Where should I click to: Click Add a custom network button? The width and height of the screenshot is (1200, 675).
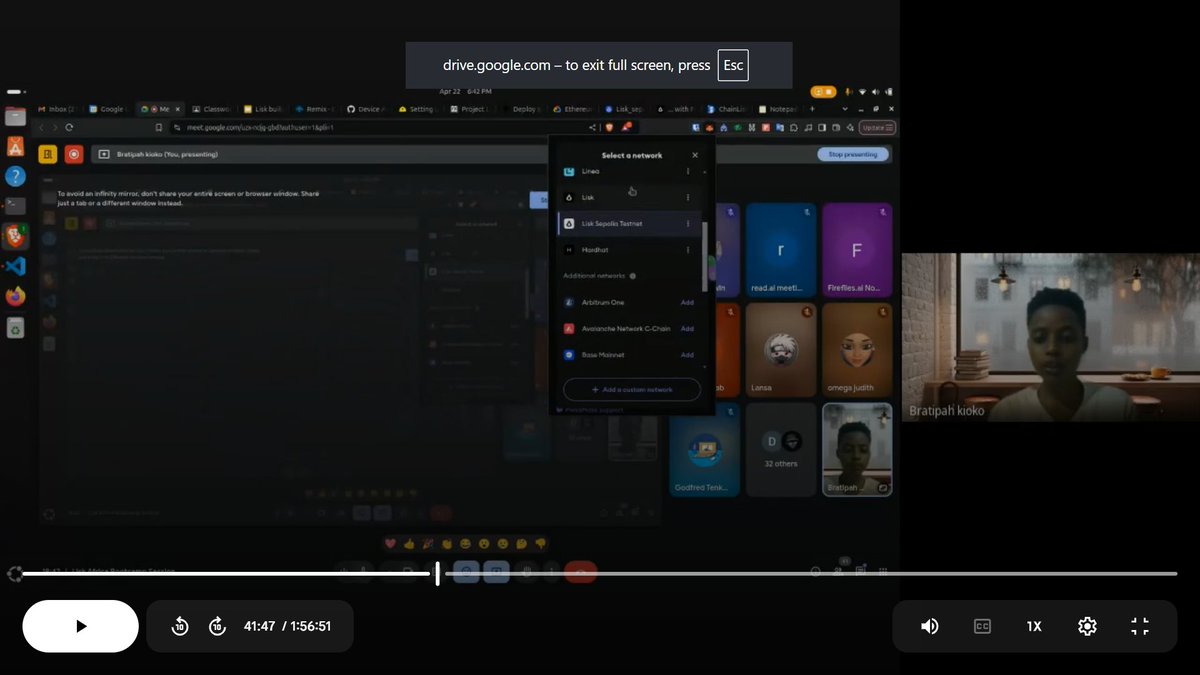tap(632, 389)
